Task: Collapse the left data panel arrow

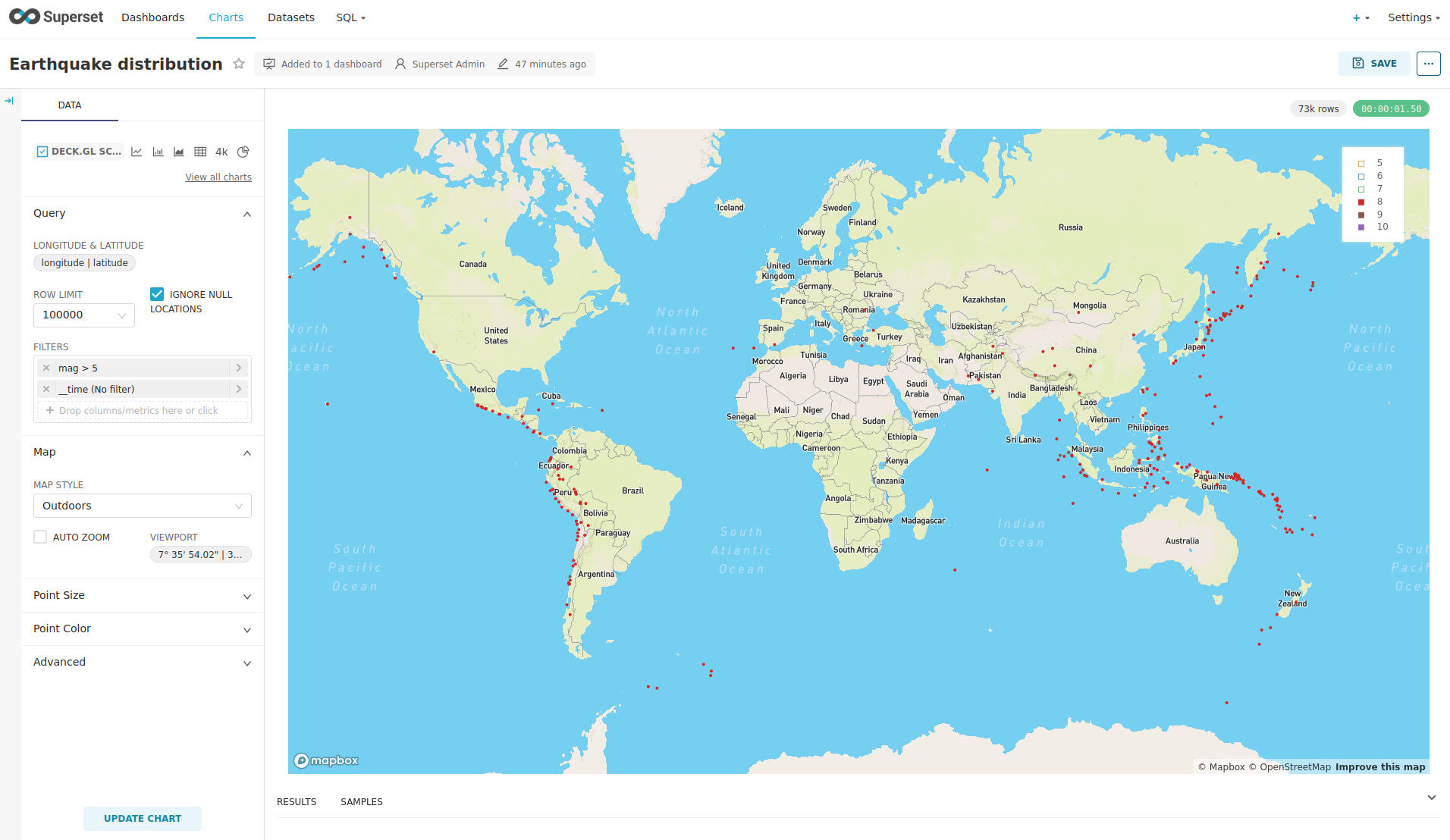Action: pyautogui.click(x=9, y=101)
